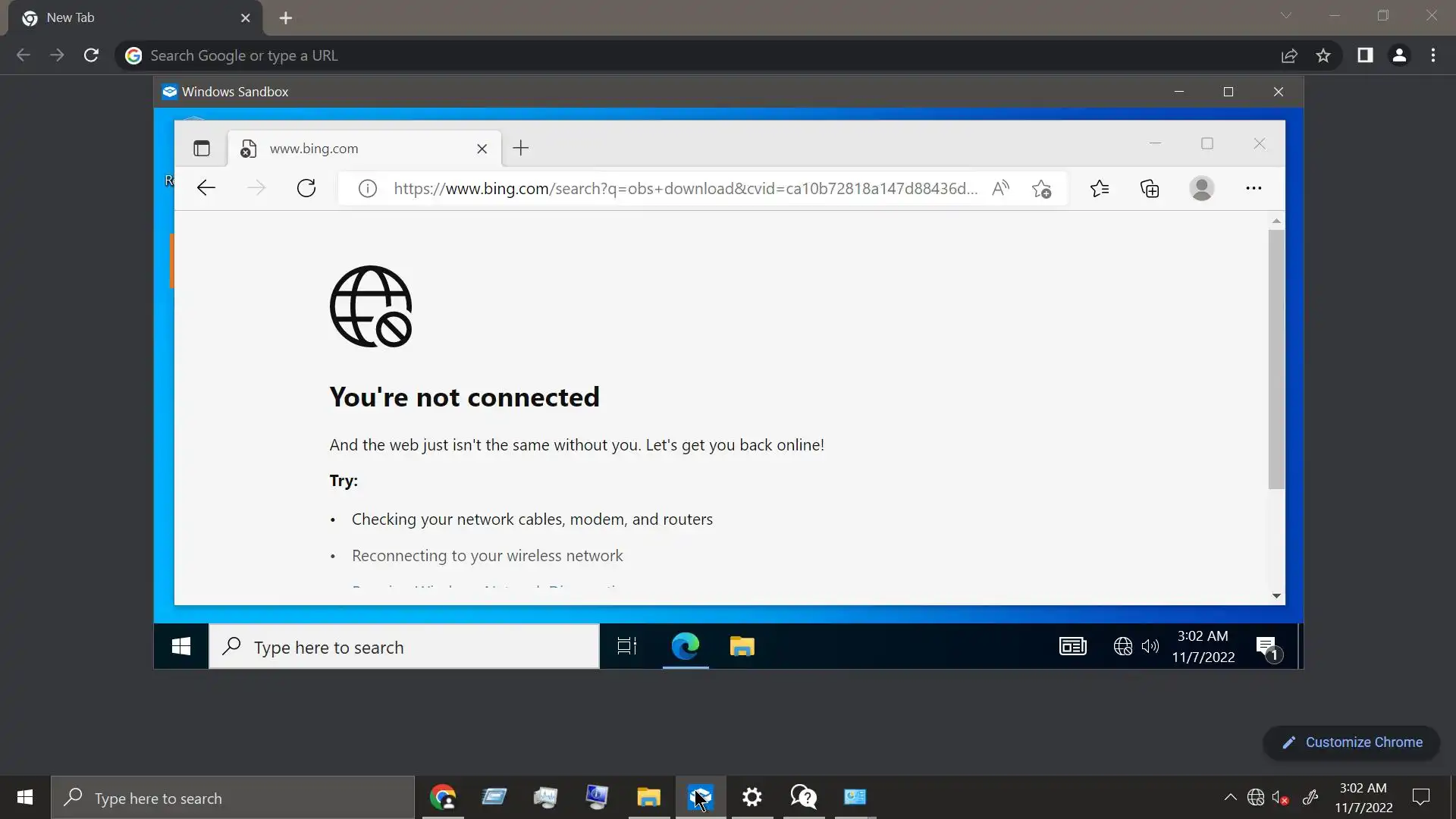Open Edge Collections icon
This screenshot has width=1456, height=819.
pos(1150,188)
